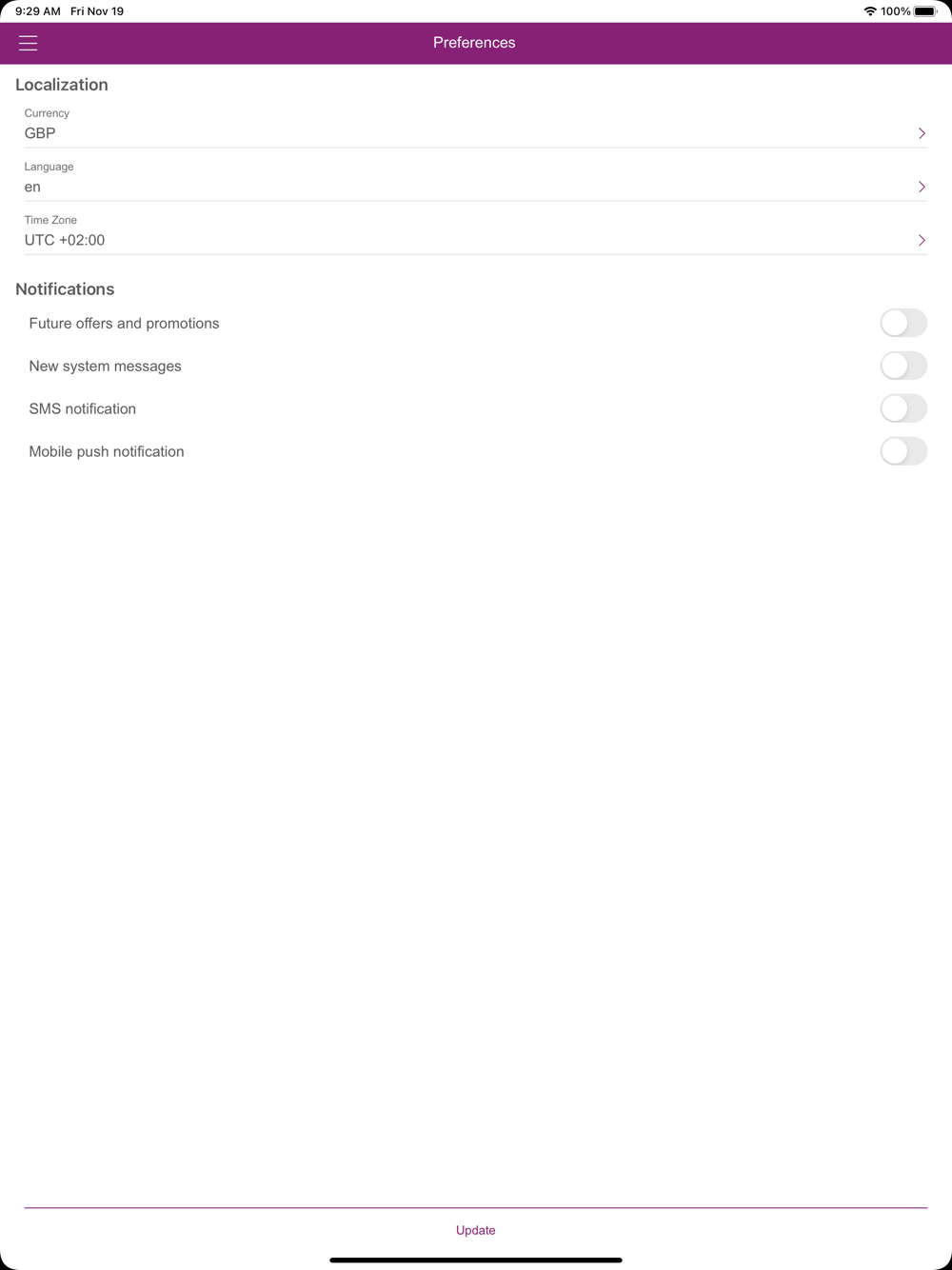Tap the Future offers and promotions label

point(124,324)
